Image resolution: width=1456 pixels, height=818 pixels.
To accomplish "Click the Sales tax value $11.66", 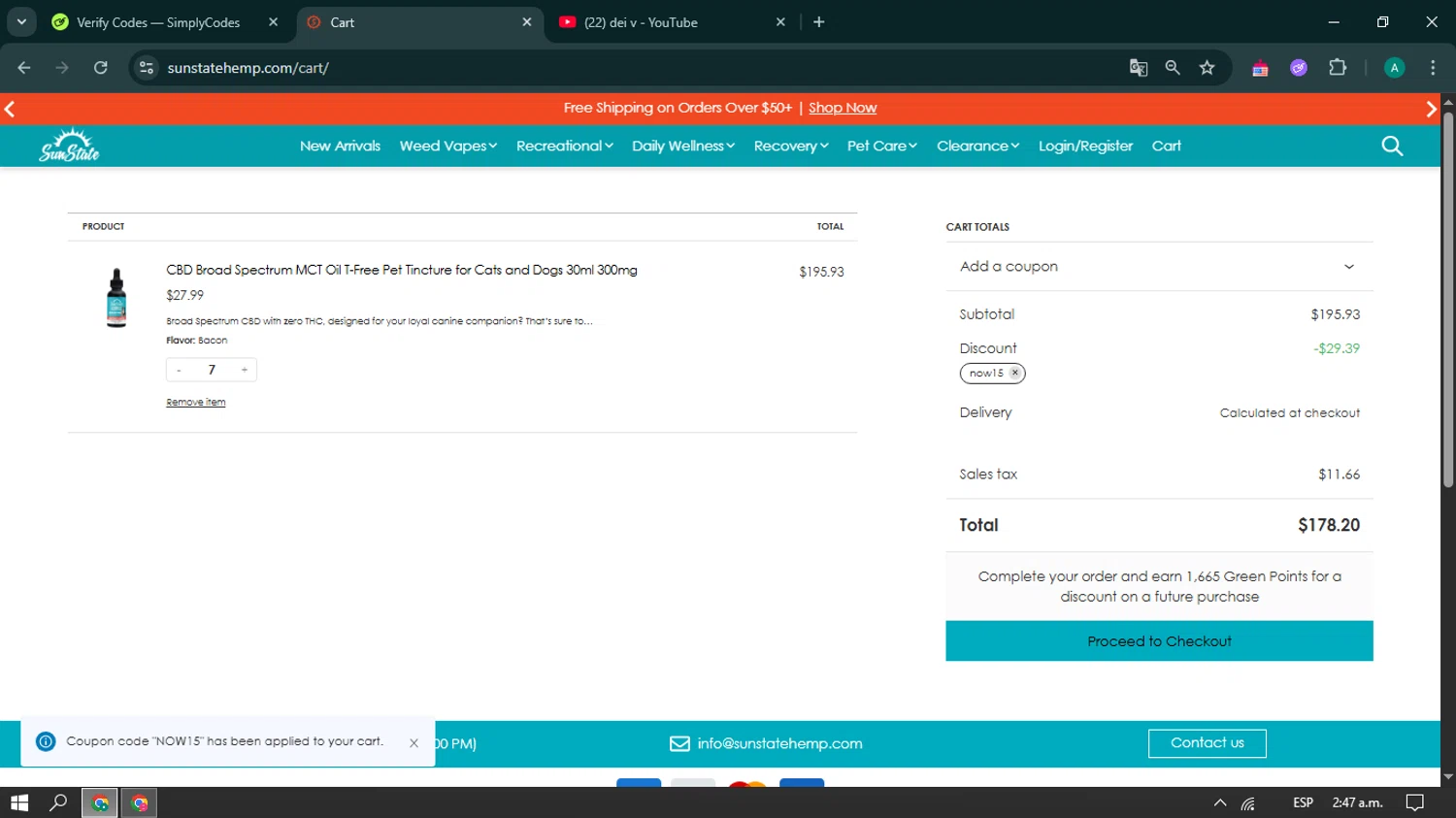I will 1339,474.
